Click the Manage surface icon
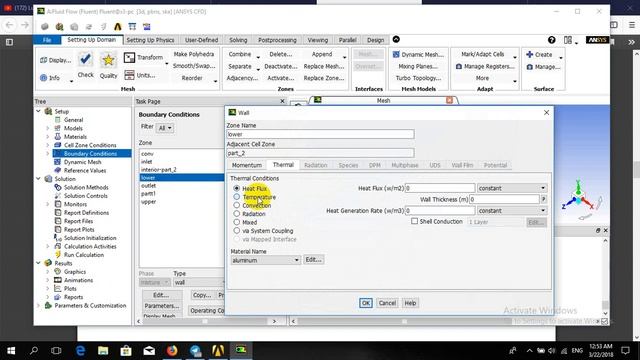 (x=530, y=67)
